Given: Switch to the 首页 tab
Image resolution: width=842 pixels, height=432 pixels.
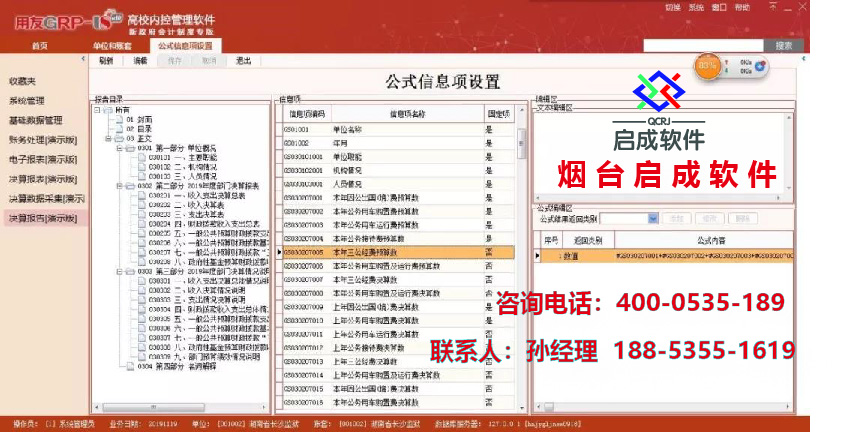Looking at the screenshot, I should (x=40, y=46).
